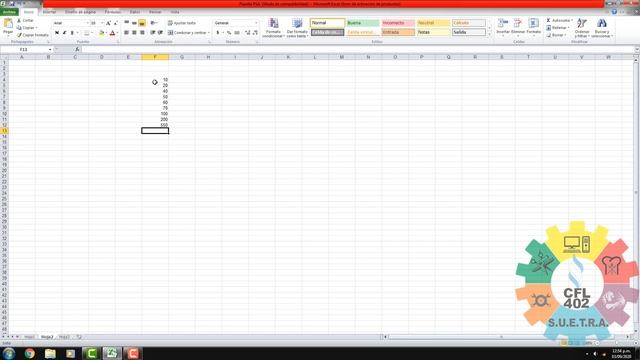640x360 pixels.
Task: Align cell content to top
Action: click(127, 23)
